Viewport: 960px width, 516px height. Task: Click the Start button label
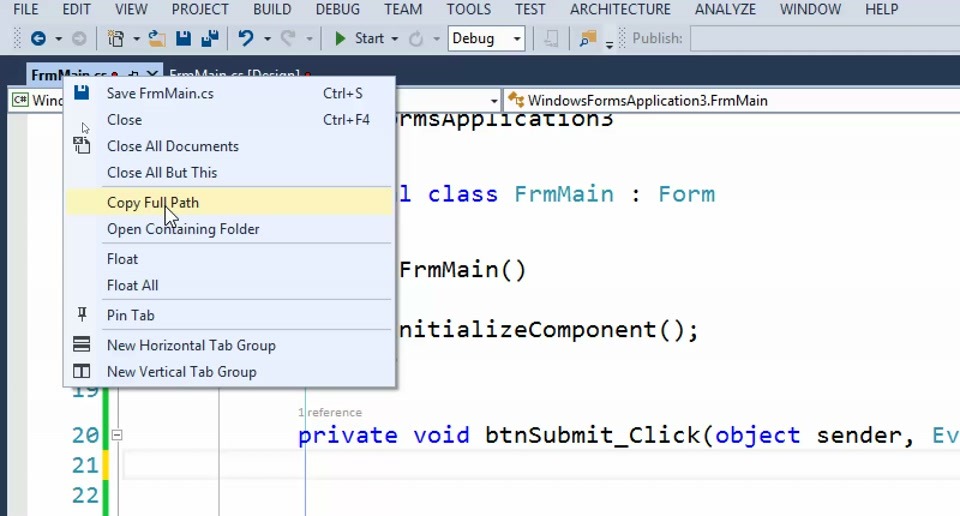369,39
